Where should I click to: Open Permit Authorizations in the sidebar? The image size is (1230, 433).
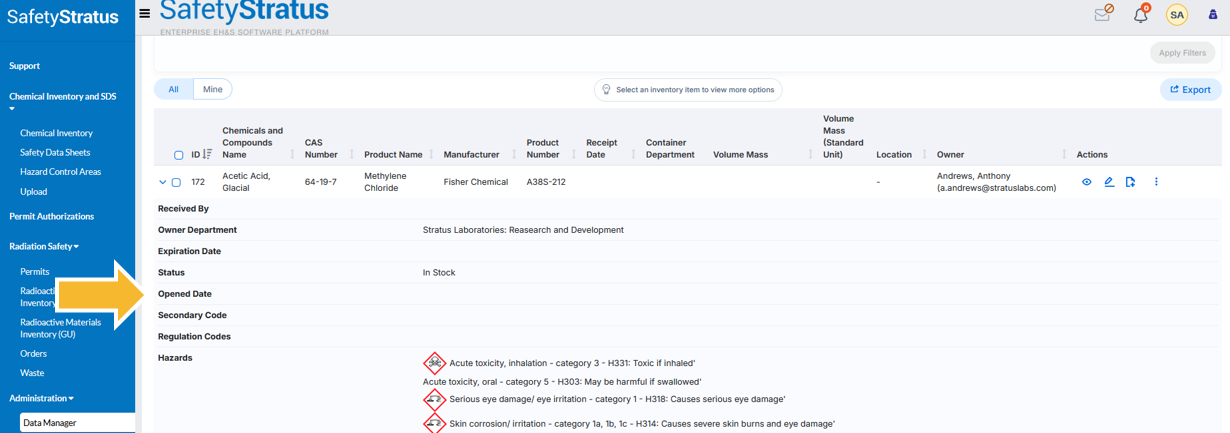pyautogui.click(x=52, y=216)
